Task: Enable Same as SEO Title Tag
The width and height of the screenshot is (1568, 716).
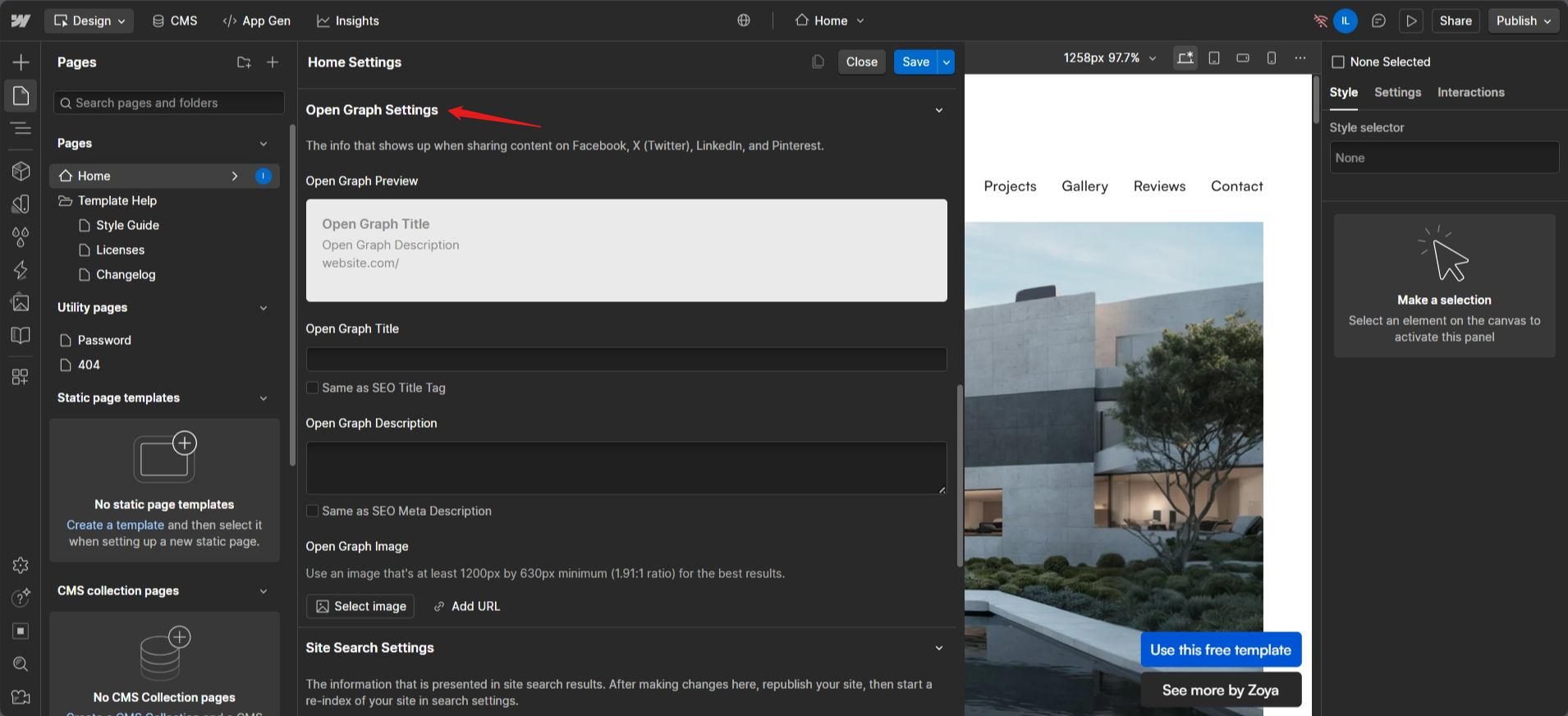Action: tap(312, 388)
